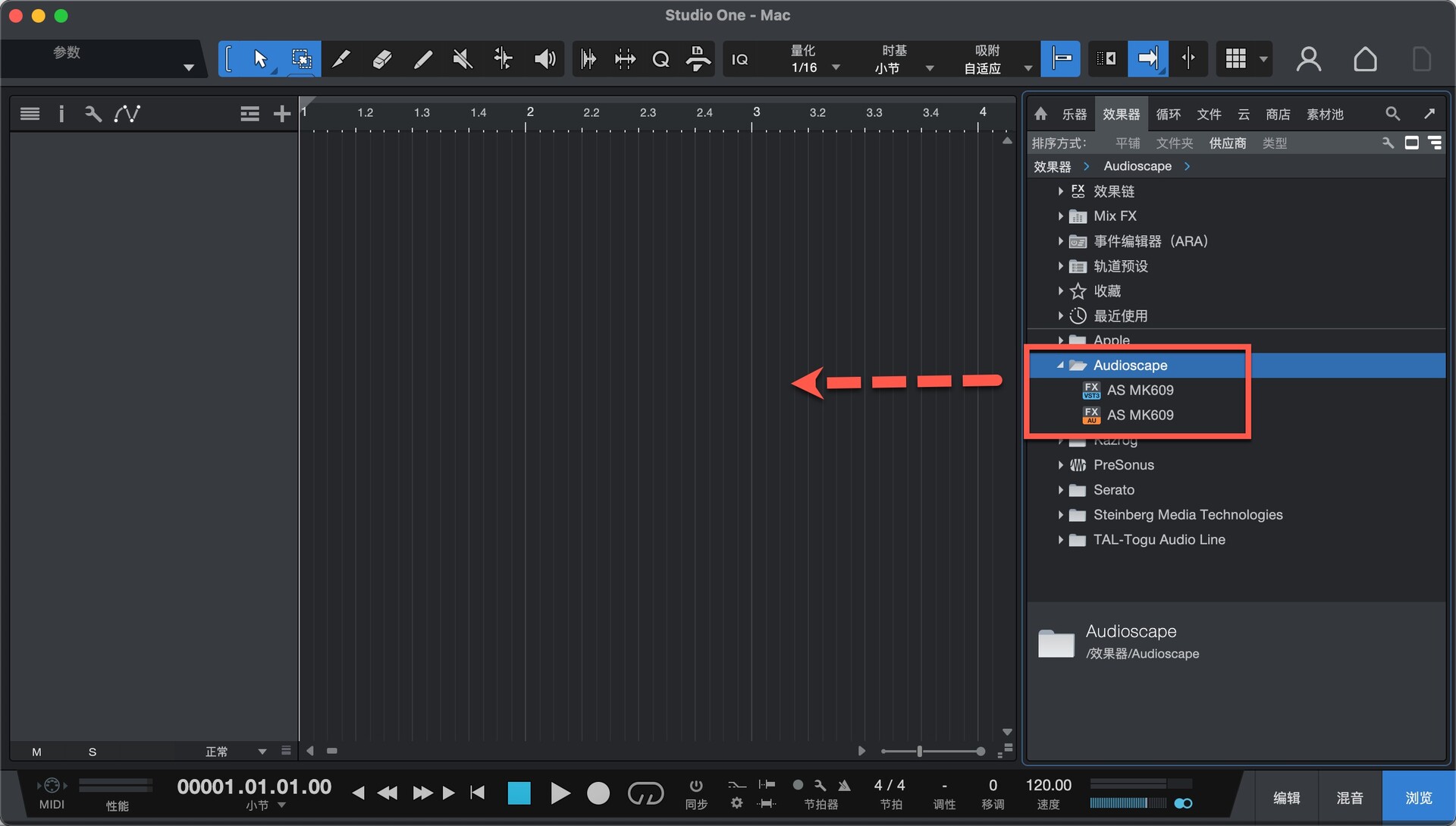Toggle the loop playback button
Image resolution: width=1456 pixels, height=826 pixels.
(x=645, y=793)
